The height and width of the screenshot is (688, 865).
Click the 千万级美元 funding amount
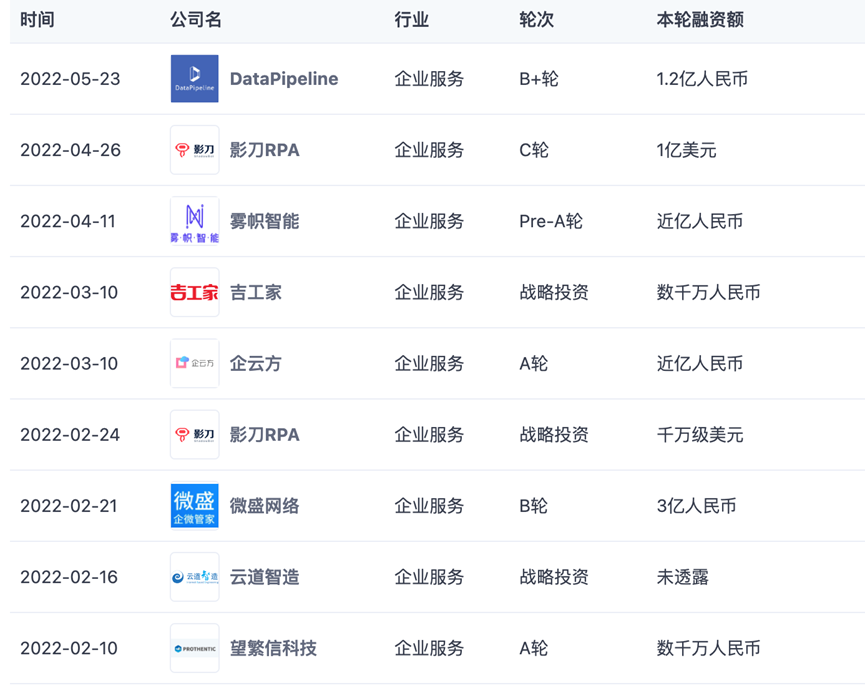[700, 435]
